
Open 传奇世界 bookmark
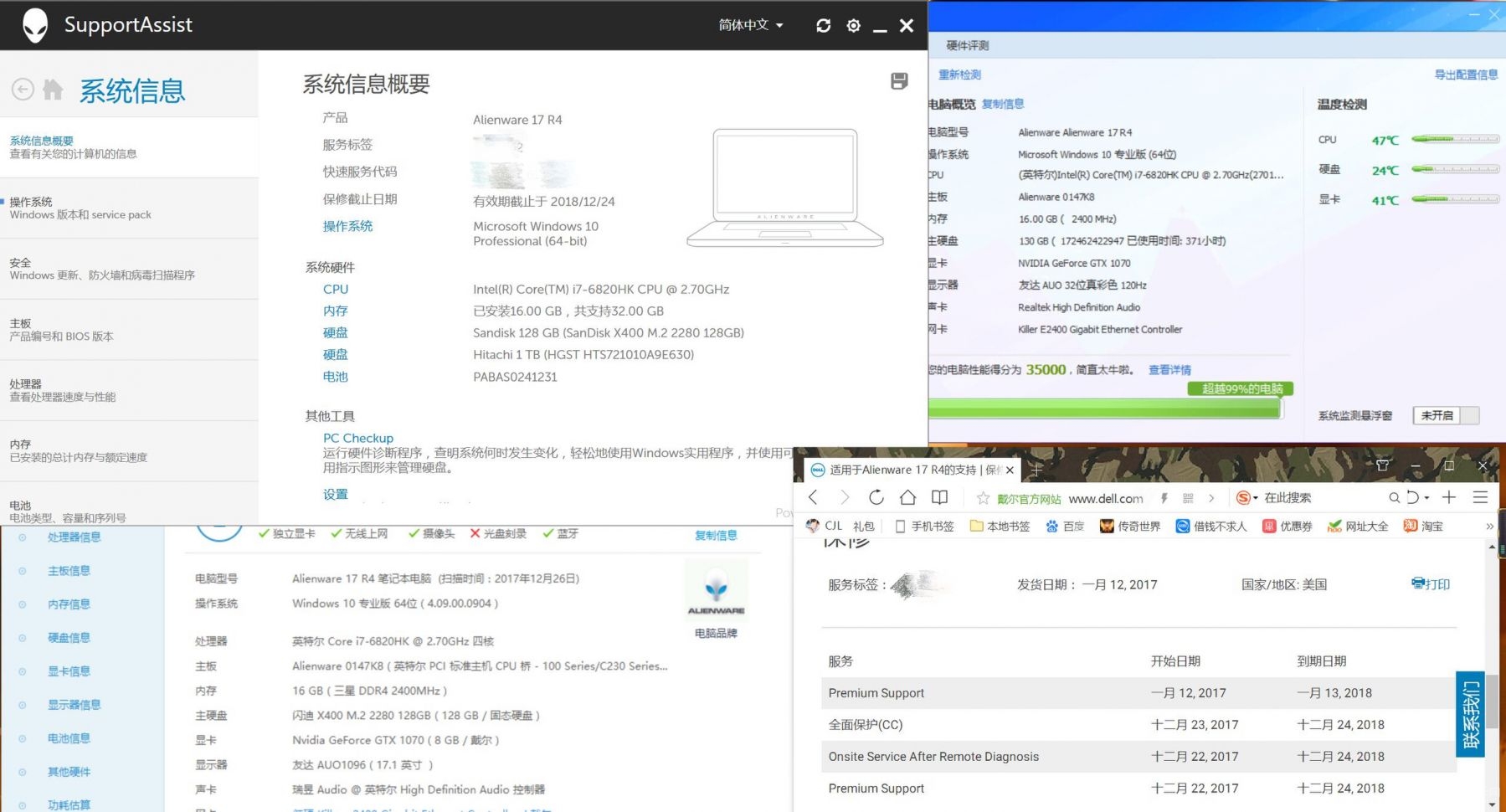coord(1130,526)
